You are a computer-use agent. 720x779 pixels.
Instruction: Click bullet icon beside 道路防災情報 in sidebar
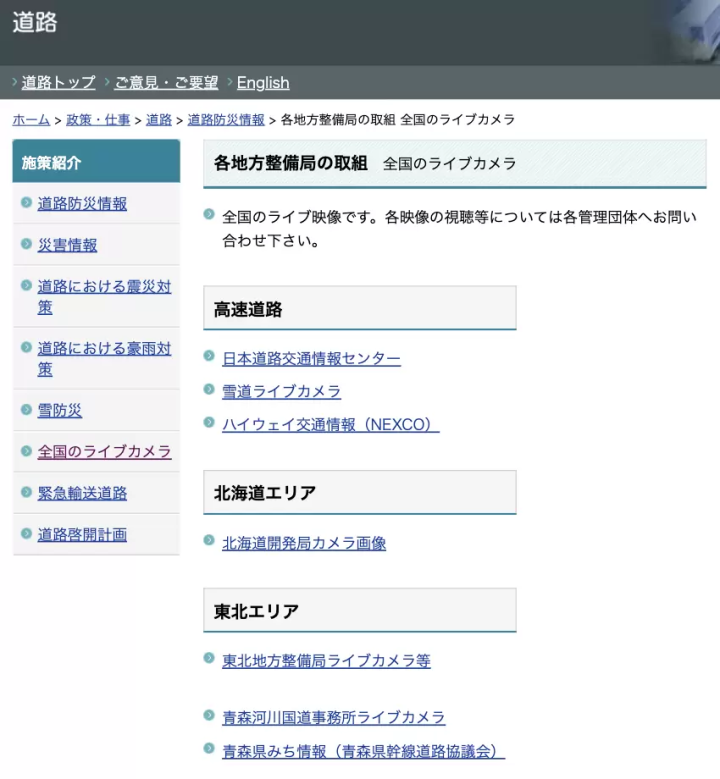pos(26,202)
